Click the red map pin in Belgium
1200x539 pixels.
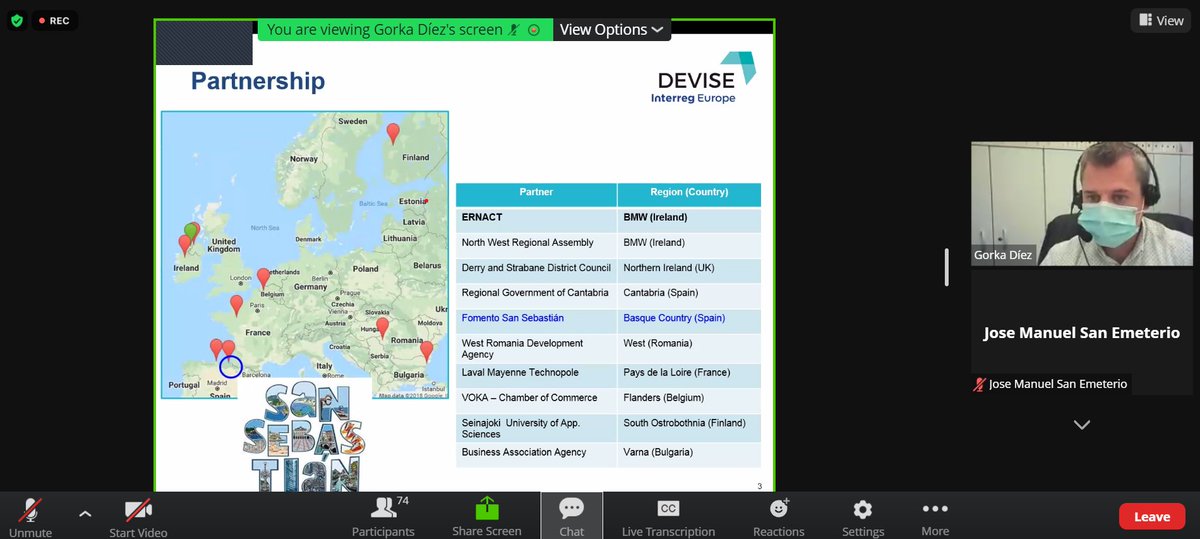(x=263, y=278)
